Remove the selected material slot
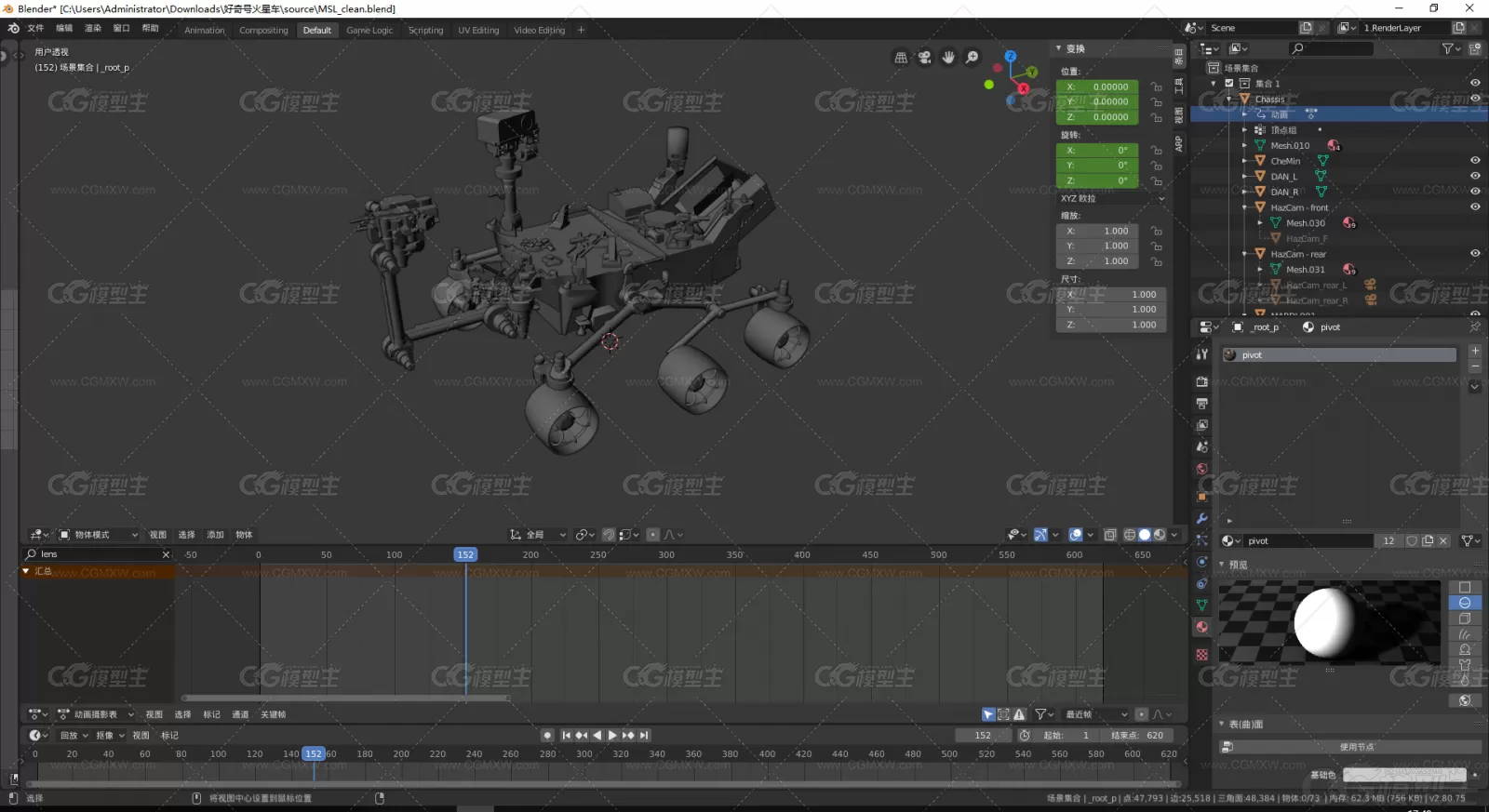The width and height of the screenshot is (1489, 812). pos(1475,366)
